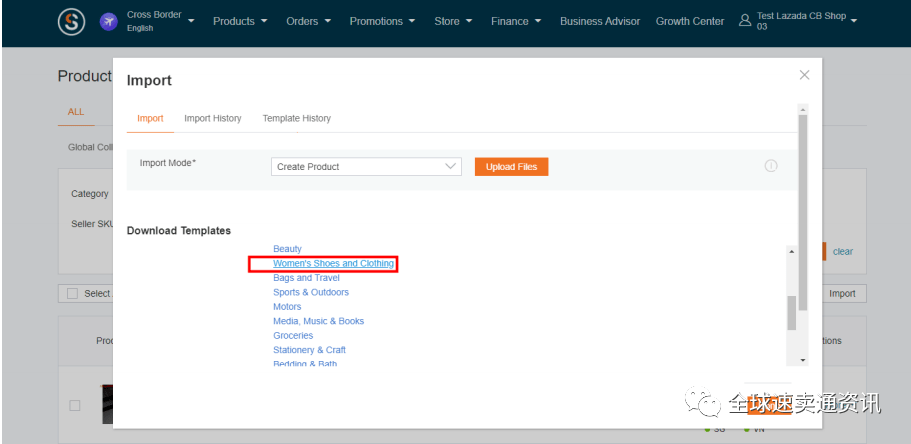Click the info icon beside Upload Files
The height and width of the screenshot is (444, 911).
click(770, 166)
